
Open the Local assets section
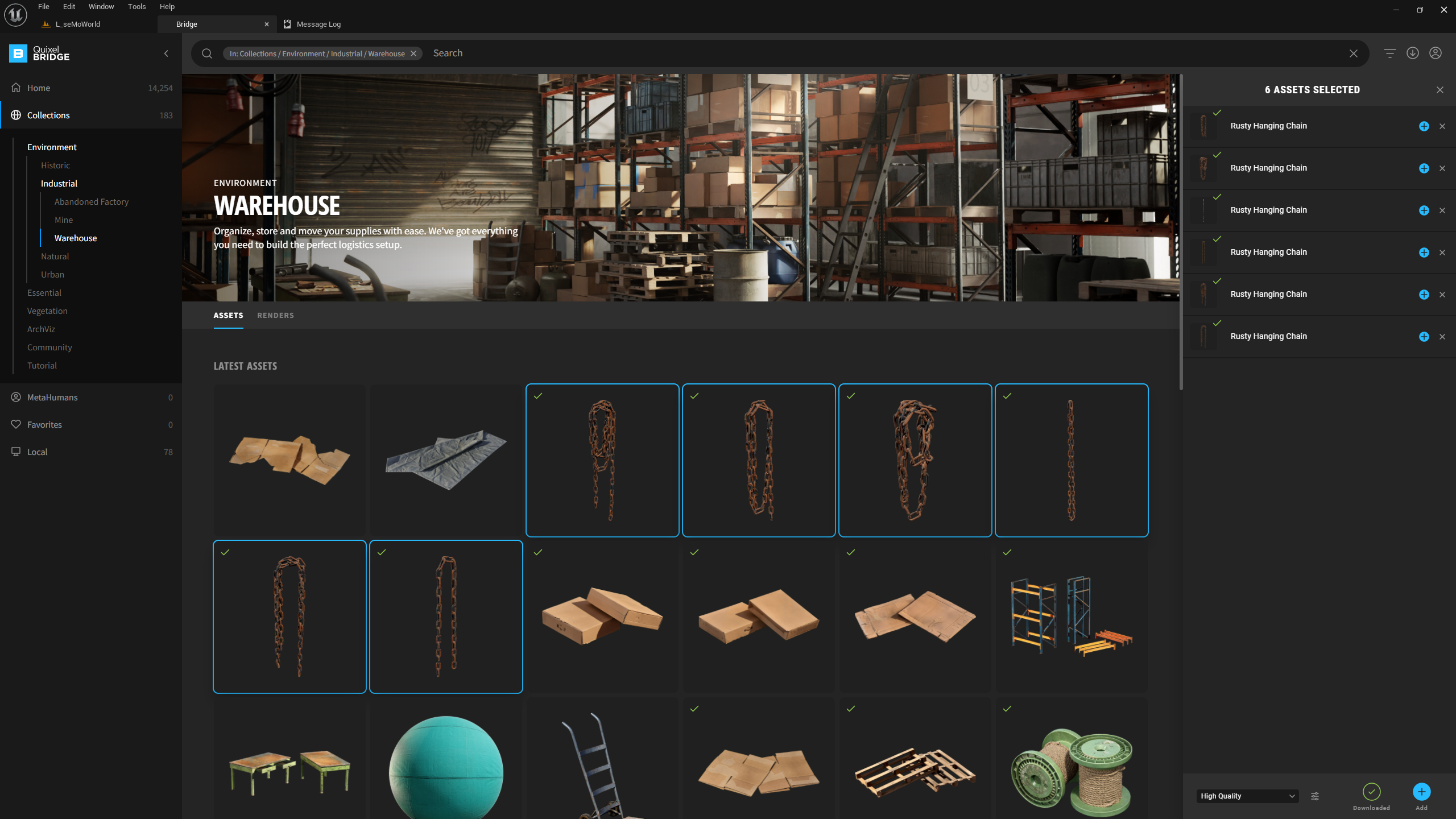coord(38,452)
